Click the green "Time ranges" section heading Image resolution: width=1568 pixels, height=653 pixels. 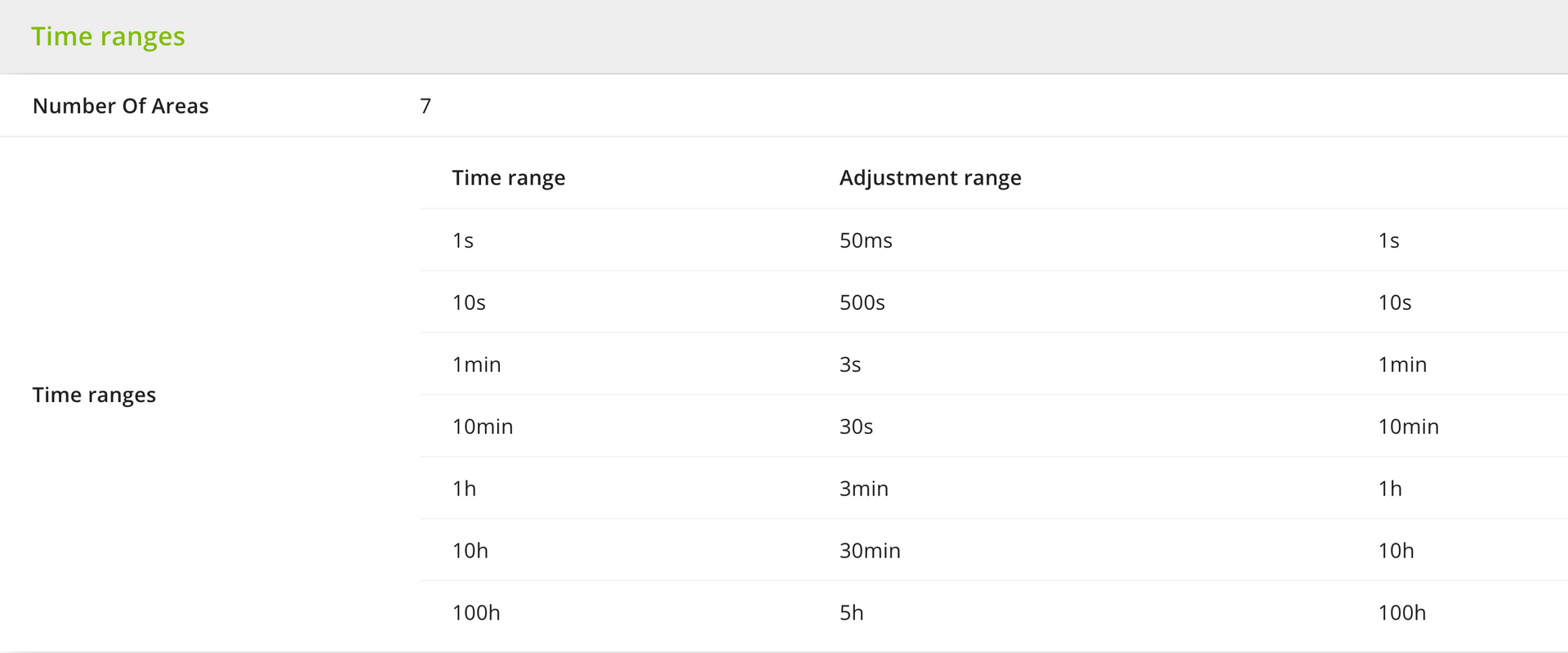[x=108, y=37]
